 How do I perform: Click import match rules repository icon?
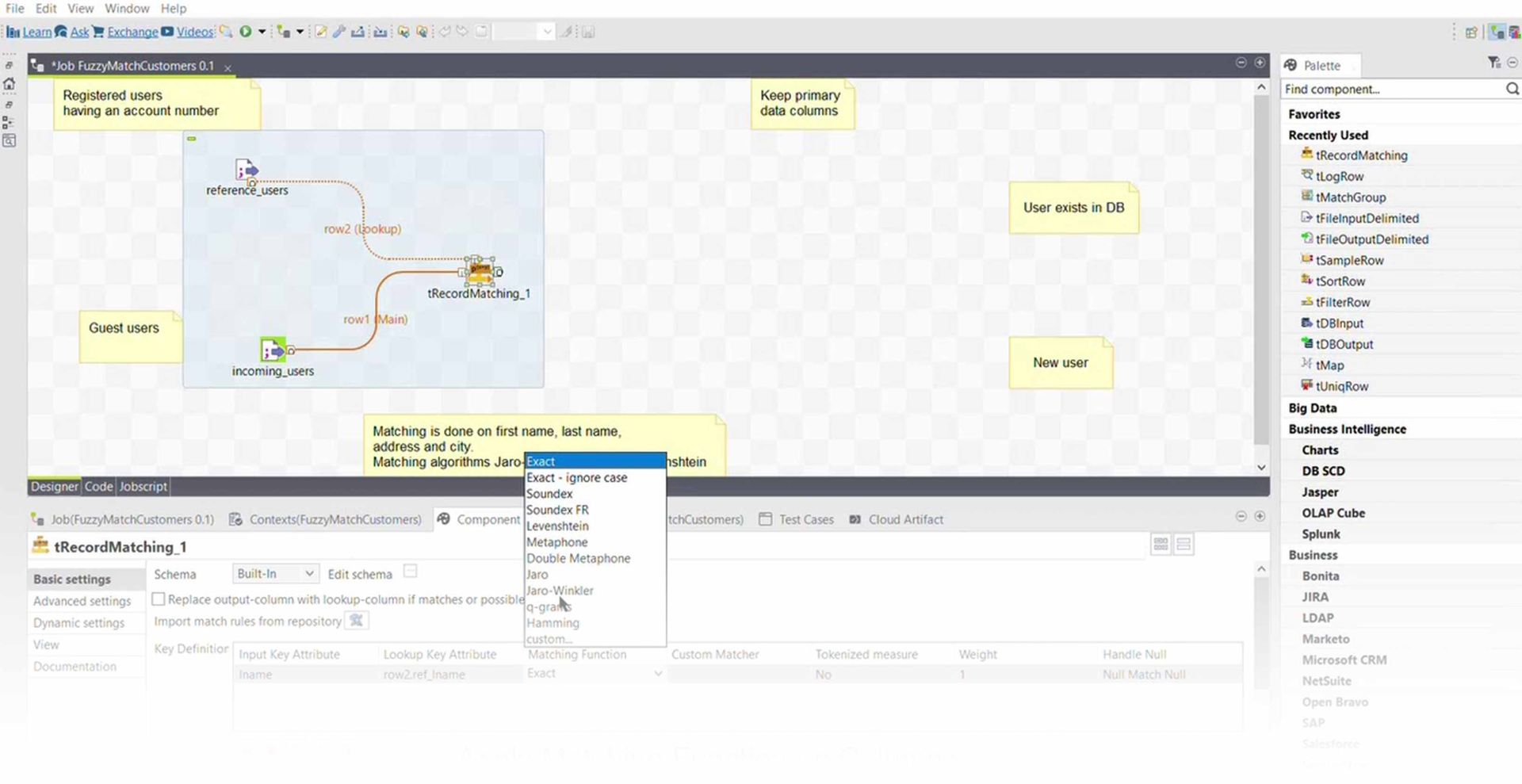coord(357,621)
